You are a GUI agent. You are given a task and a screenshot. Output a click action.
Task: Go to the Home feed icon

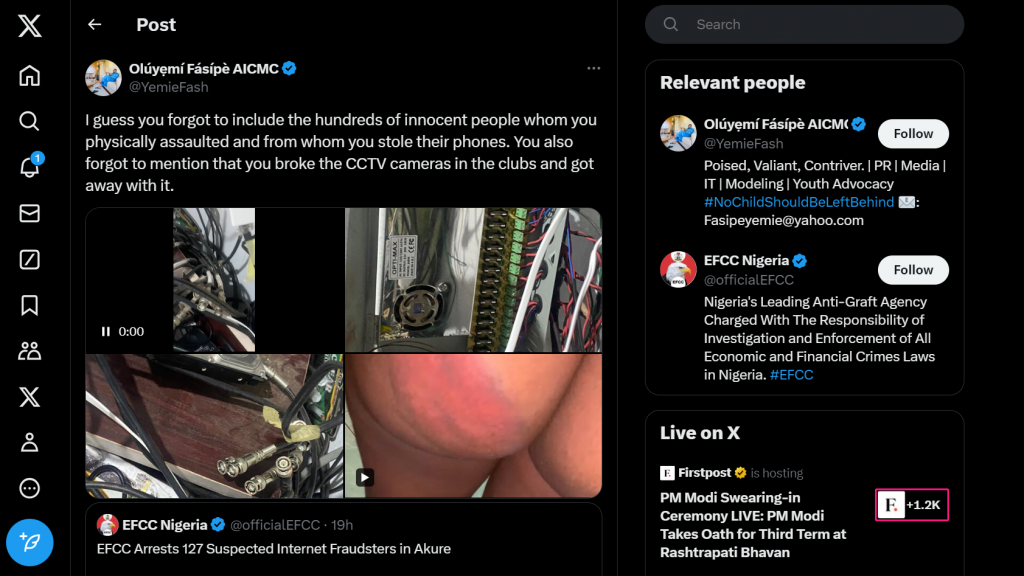(30, 75)
